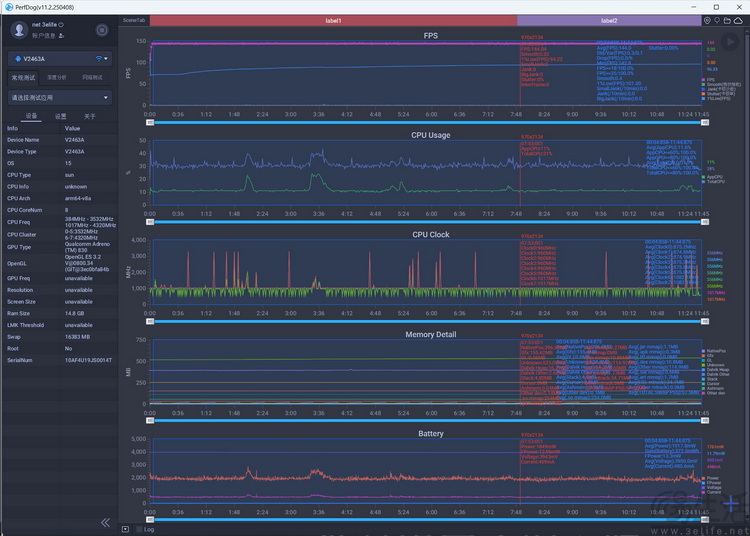The height and width of the screenshot is (536, 750).
Task: Click the lightbulb tips icon in top toolbar
Action: click(717, 21)
